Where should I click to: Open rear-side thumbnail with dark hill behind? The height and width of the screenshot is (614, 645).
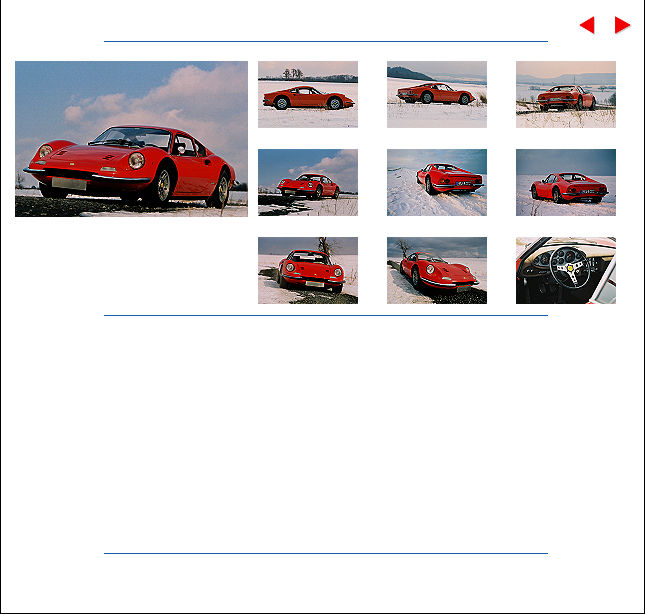click(437, 95)
